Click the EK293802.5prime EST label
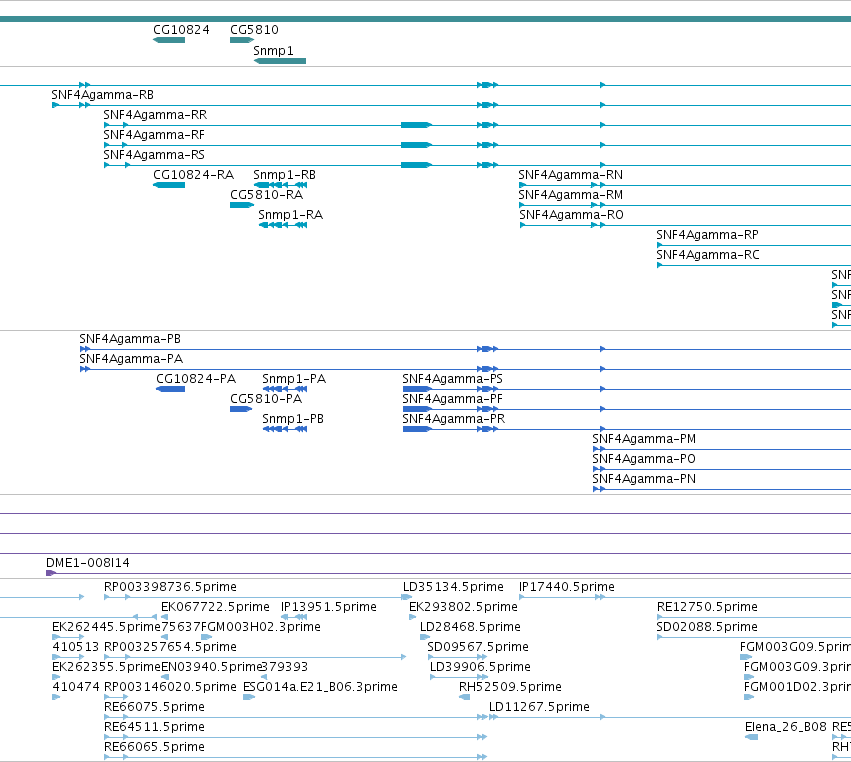Screen dimensions: 851x762 463,607
